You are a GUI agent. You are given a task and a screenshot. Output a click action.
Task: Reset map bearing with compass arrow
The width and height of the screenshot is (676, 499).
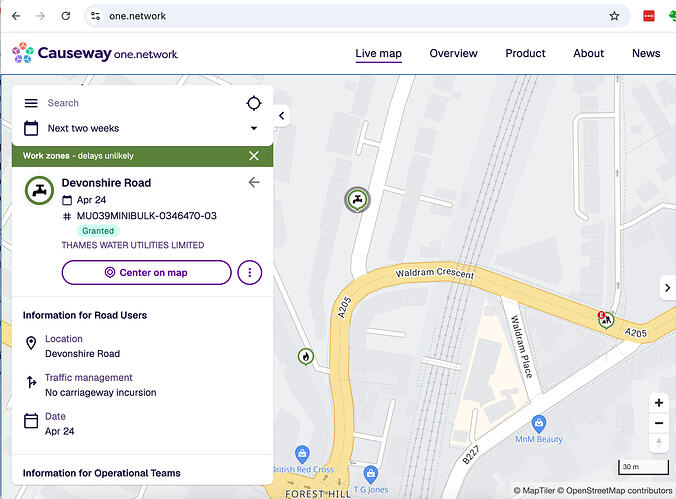[659, 443]
